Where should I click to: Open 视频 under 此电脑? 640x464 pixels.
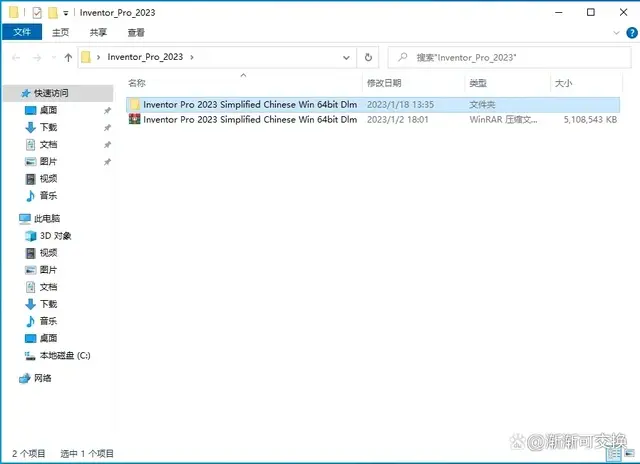tap(48, 253)
